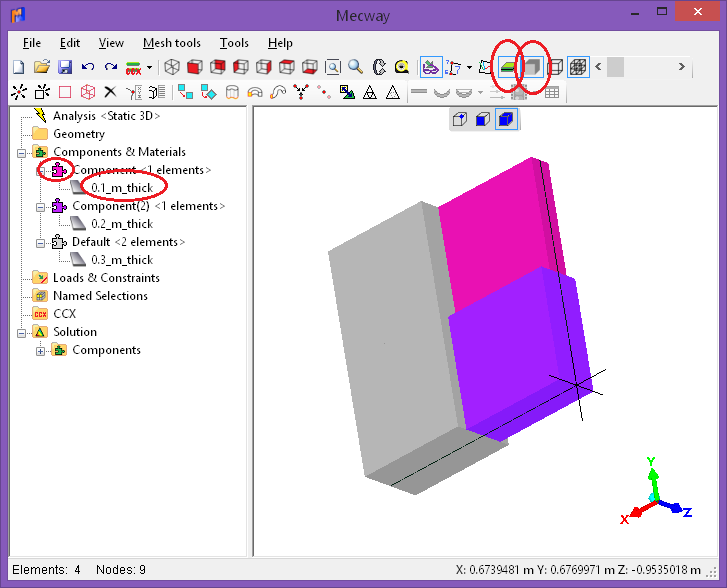727x588 pixels.
Task: Toggle the green shell thickness display
Action: click(x=508, y=68)
